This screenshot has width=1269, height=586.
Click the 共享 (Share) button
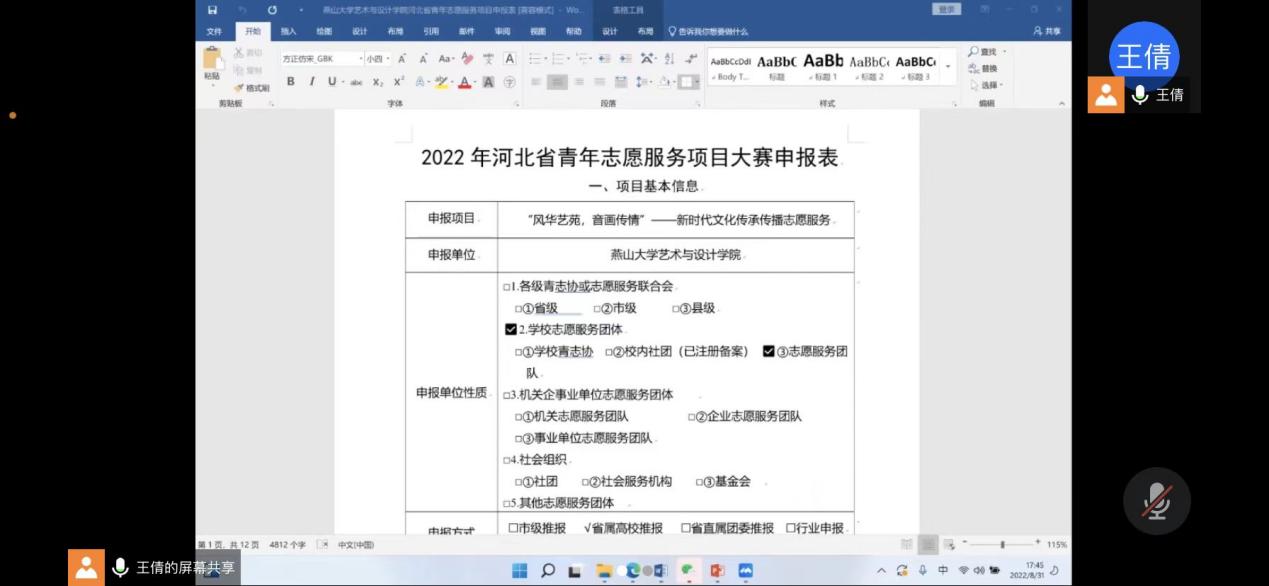tap(1047, 31)
